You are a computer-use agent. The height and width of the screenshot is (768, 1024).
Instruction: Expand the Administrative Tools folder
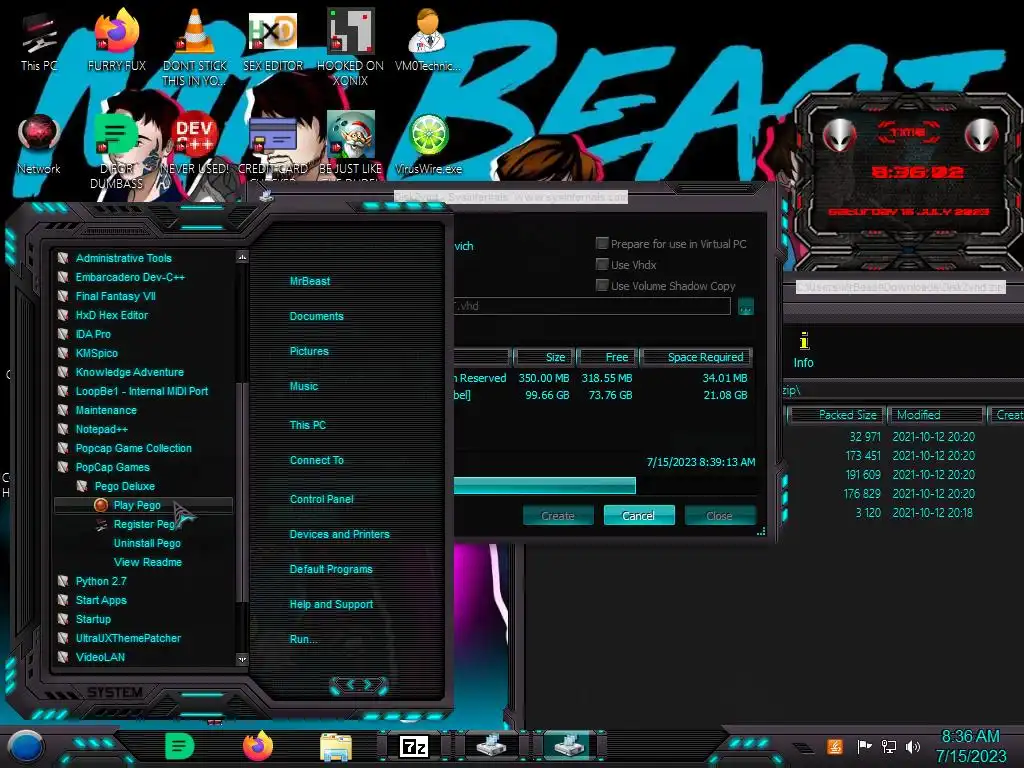123,258
